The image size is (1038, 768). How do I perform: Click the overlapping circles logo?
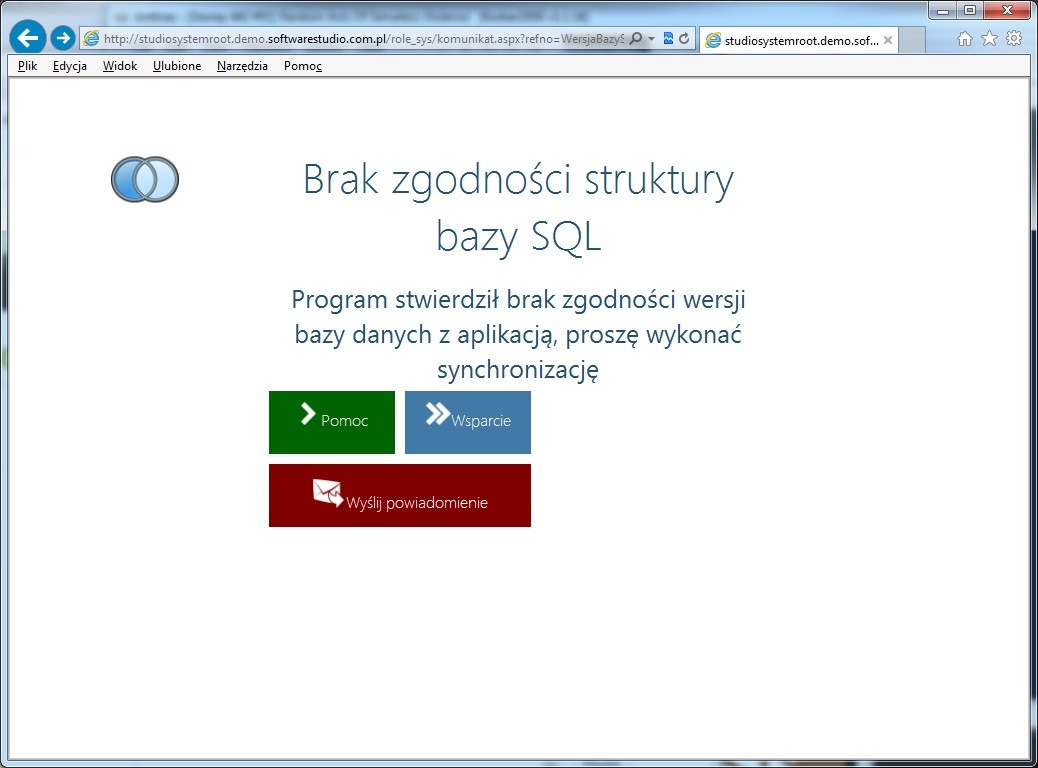(x=145, y=179)
